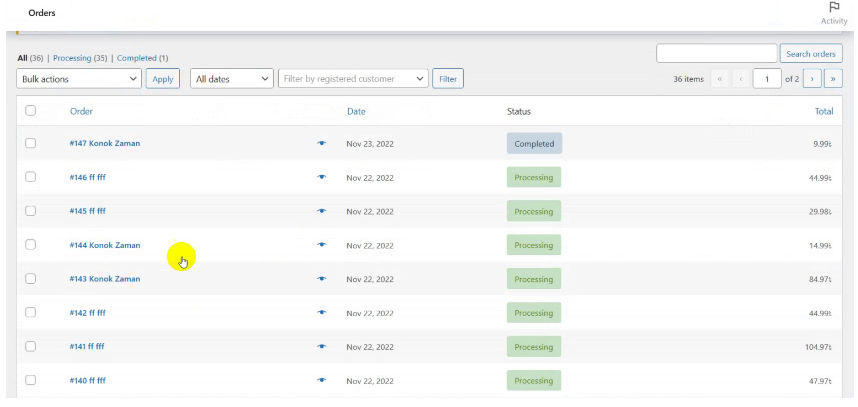Viewport: 858px width, 407px height.
Task: Go to next page arrow
Action: coord(812,79)
